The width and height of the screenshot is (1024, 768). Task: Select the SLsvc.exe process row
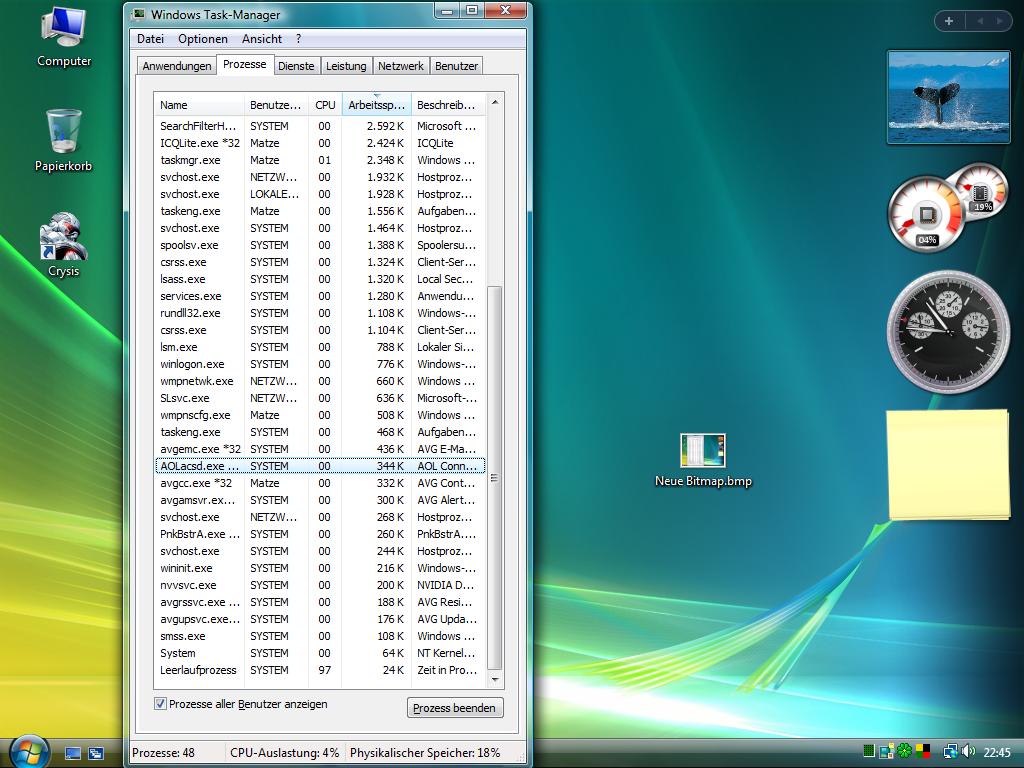click(320, 398)
